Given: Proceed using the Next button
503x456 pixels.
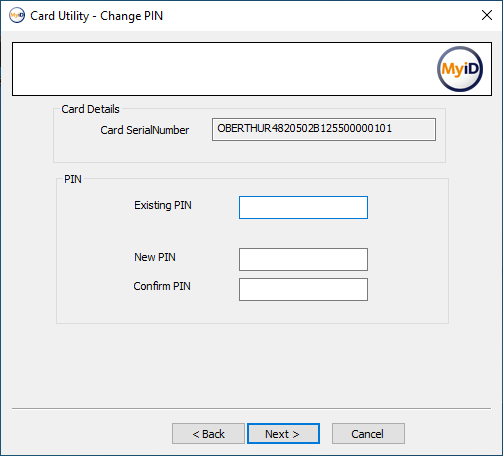Looking at the screenshot, I should pyautogui.click(x=283, y=434).
